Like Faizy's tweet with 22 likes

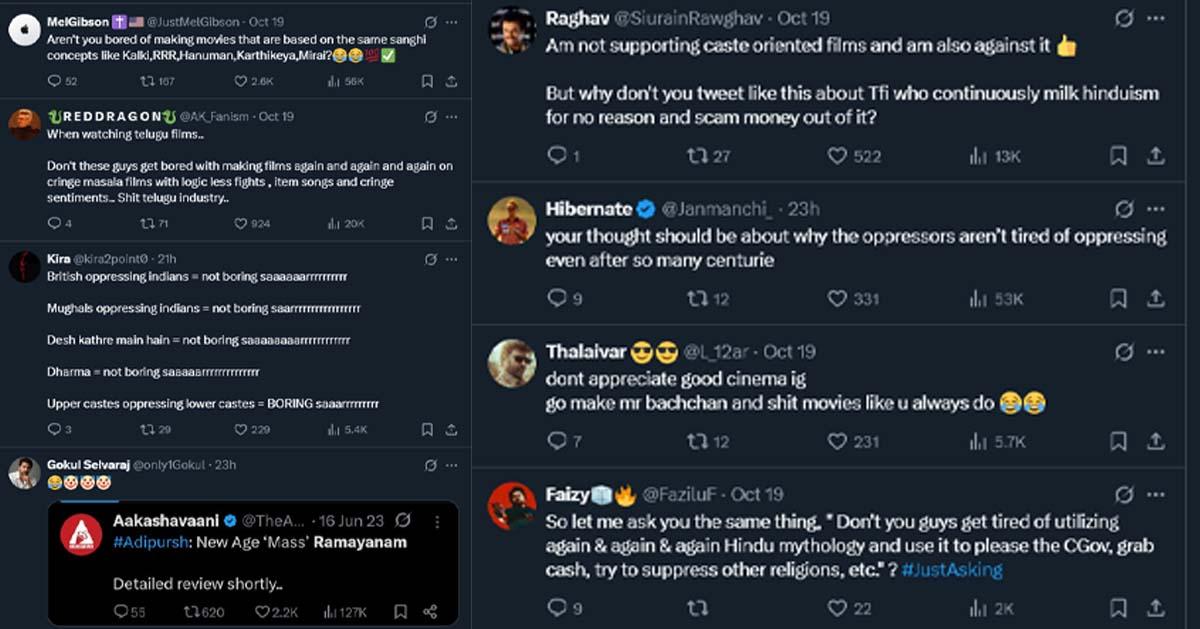tap(838, 607)
